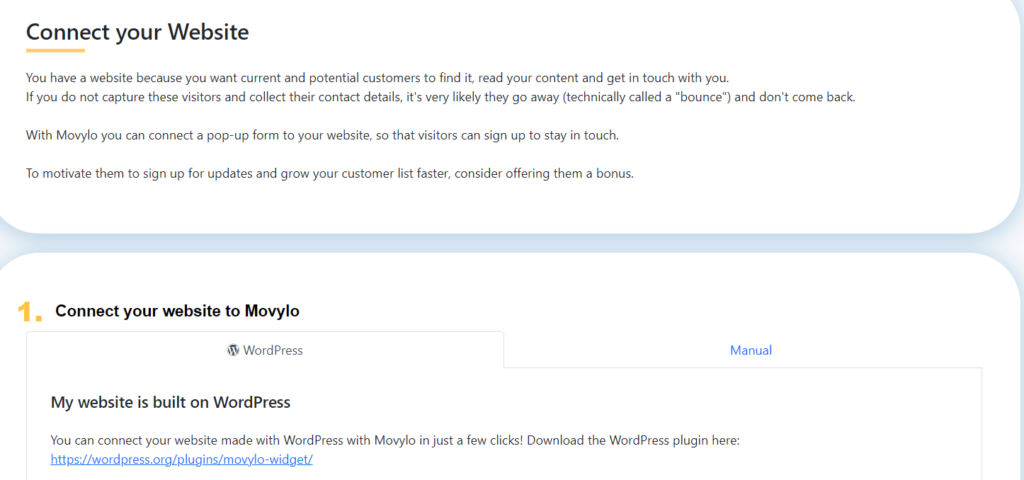Click the yellow underline below the page heading
The image size is (1024, 480).
tap(56, 50)
